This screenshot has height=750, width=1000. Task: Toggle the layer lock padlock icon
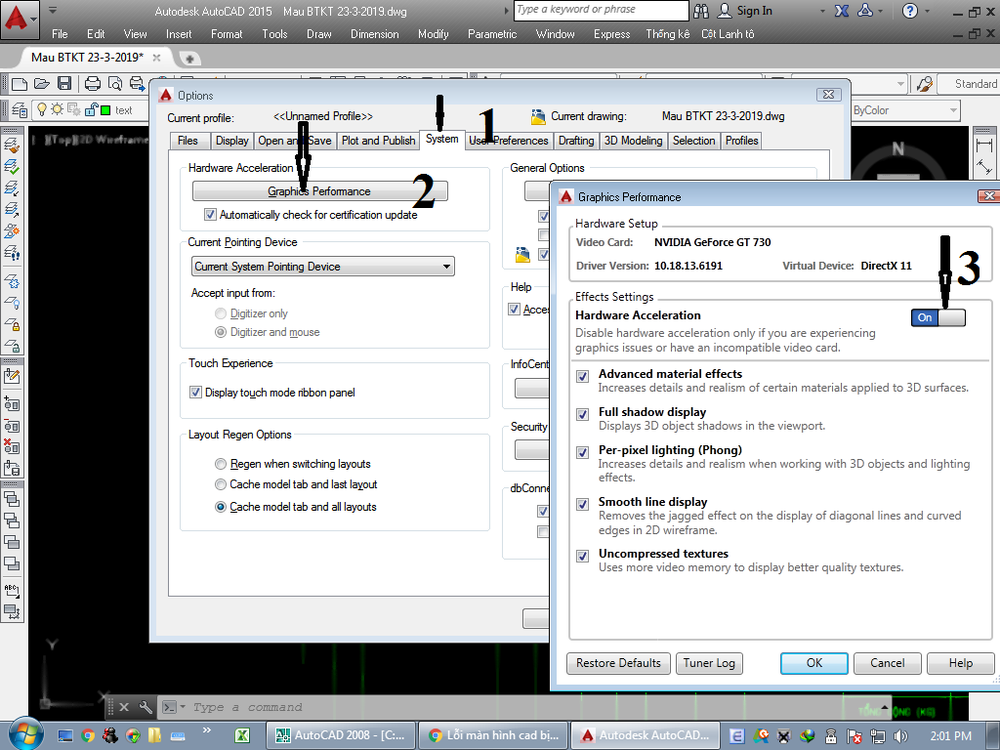91,110
